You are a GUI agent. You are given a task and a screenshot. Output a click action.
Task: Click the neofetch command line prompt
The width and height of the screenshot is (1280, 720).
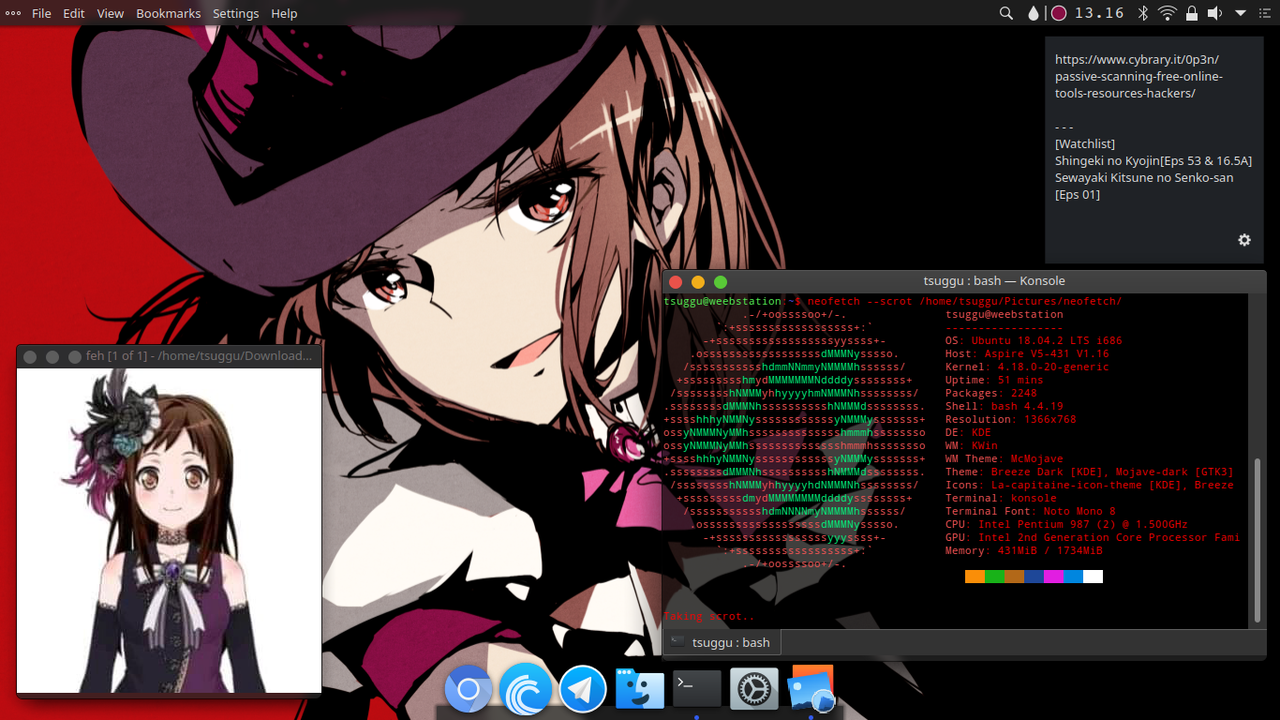[x=892, y=301]
